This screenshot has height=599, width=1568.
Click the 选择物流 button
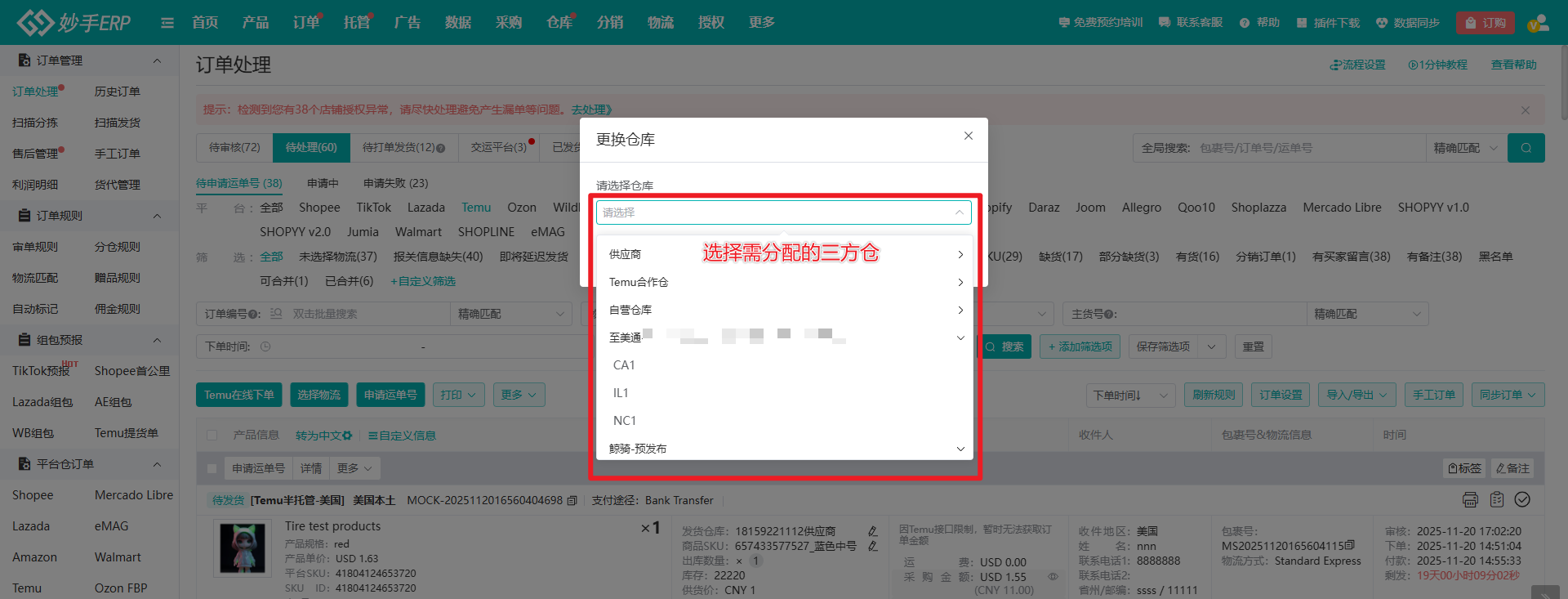(x=318, y=395)
